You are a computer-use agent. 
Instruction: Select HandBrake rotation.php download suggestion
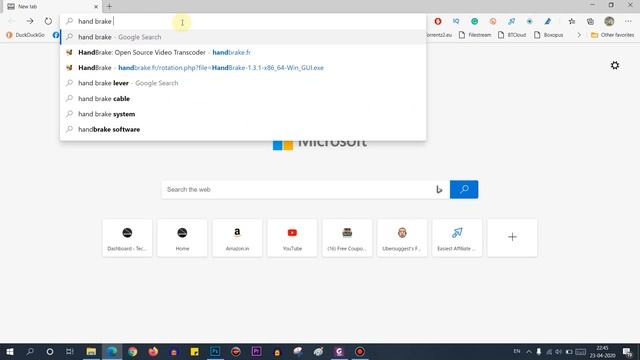click(x=243, y=68)
